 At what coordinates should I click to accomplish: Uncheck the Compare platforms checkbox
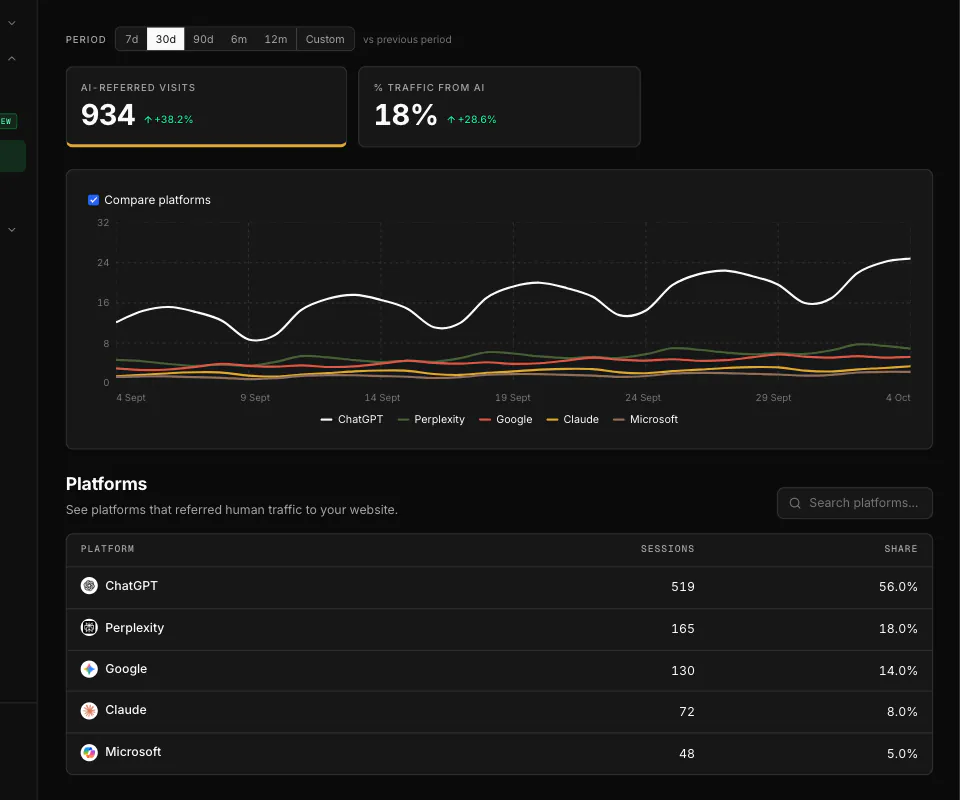(x=94, y=200)
